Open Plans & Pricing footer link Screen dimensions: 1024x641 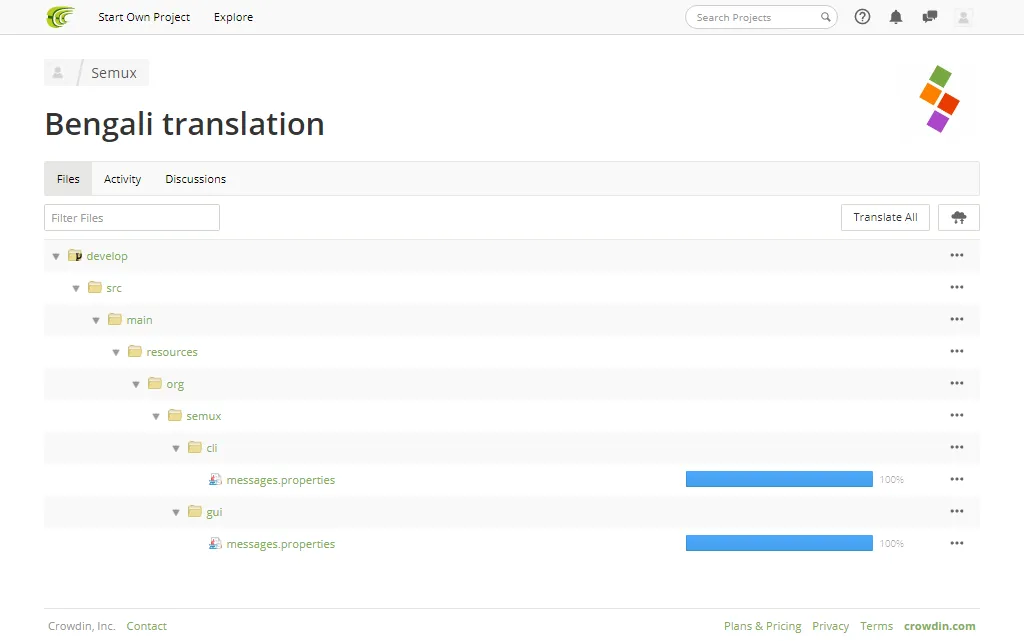[762, 626]
